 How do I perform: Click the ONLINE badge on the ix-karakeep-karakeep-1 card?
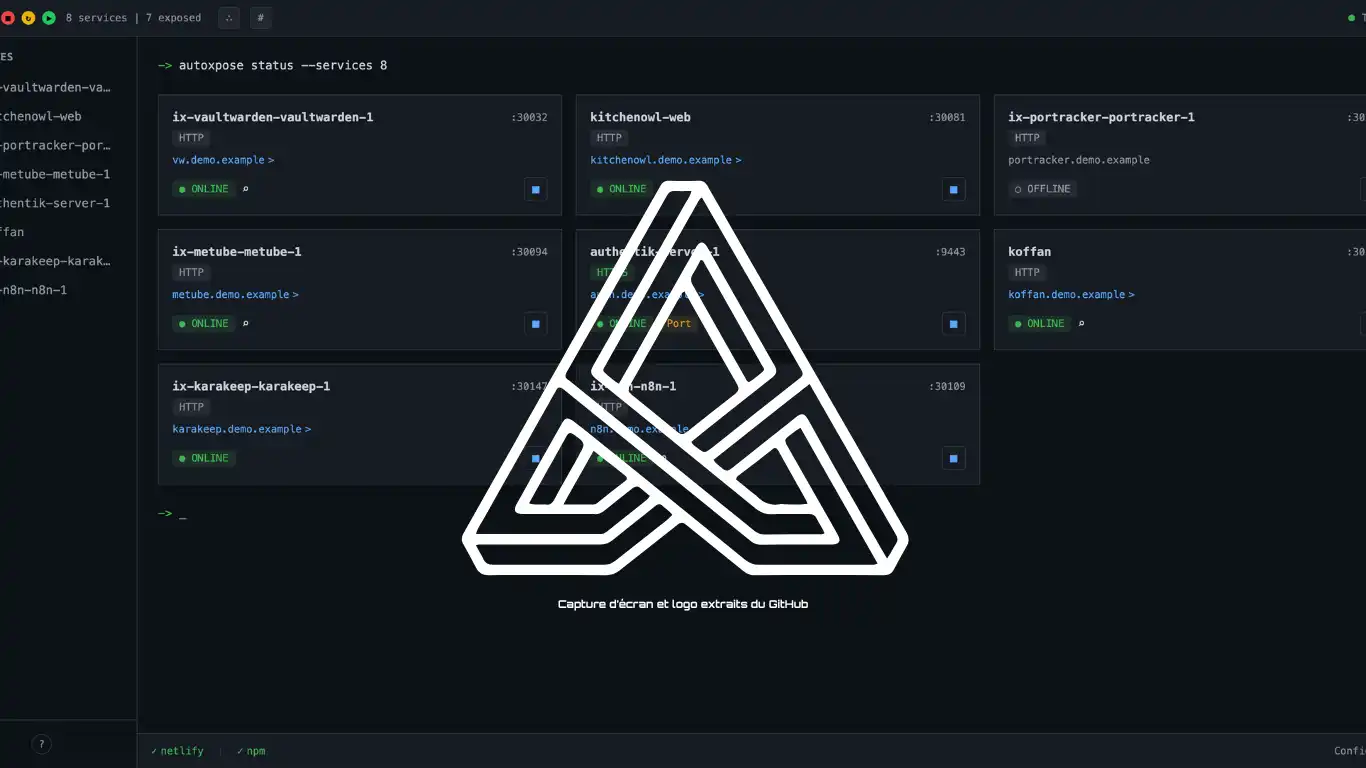204,458
